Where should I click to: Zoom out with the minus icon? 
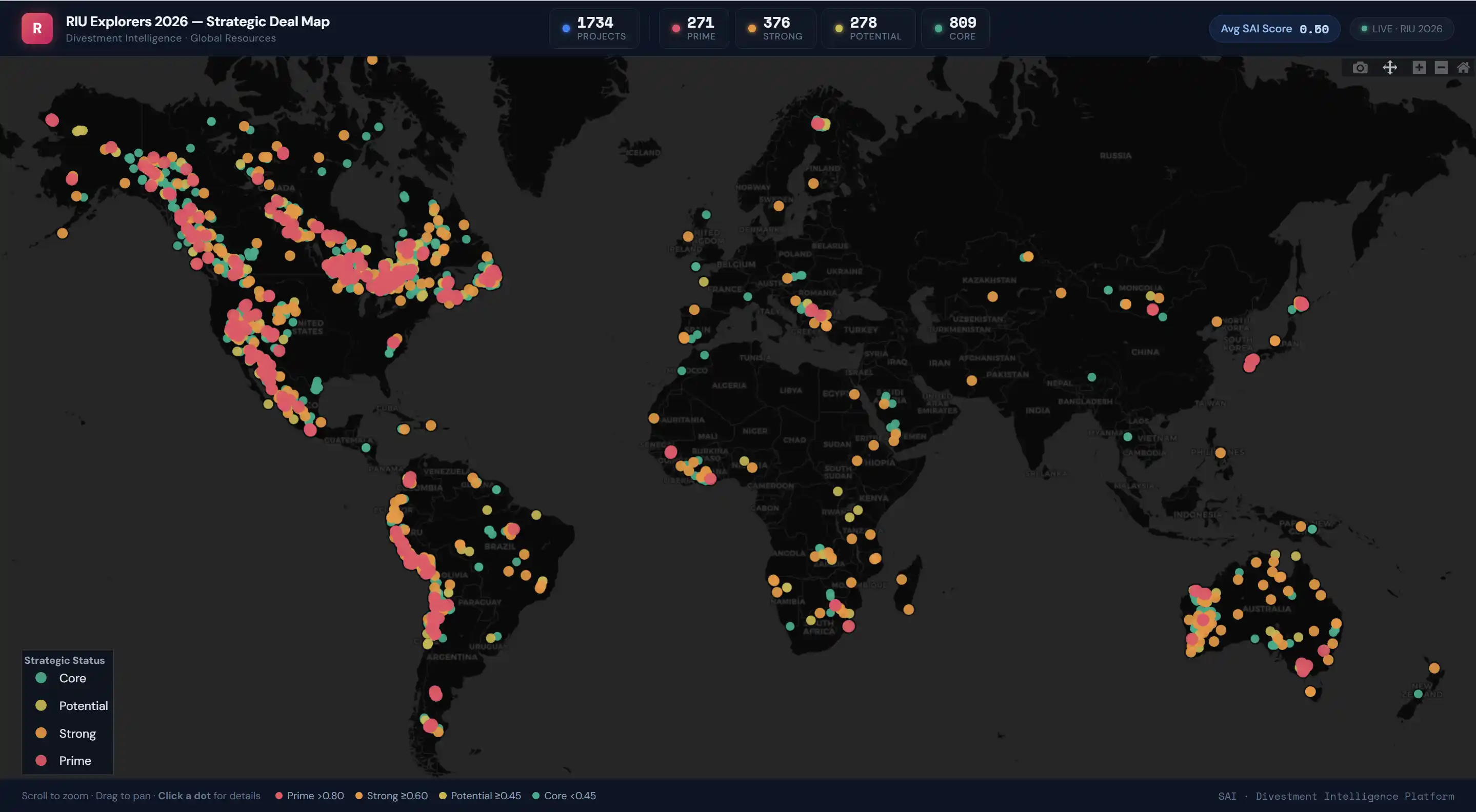pyautogui.click(x=1441, y=68)
